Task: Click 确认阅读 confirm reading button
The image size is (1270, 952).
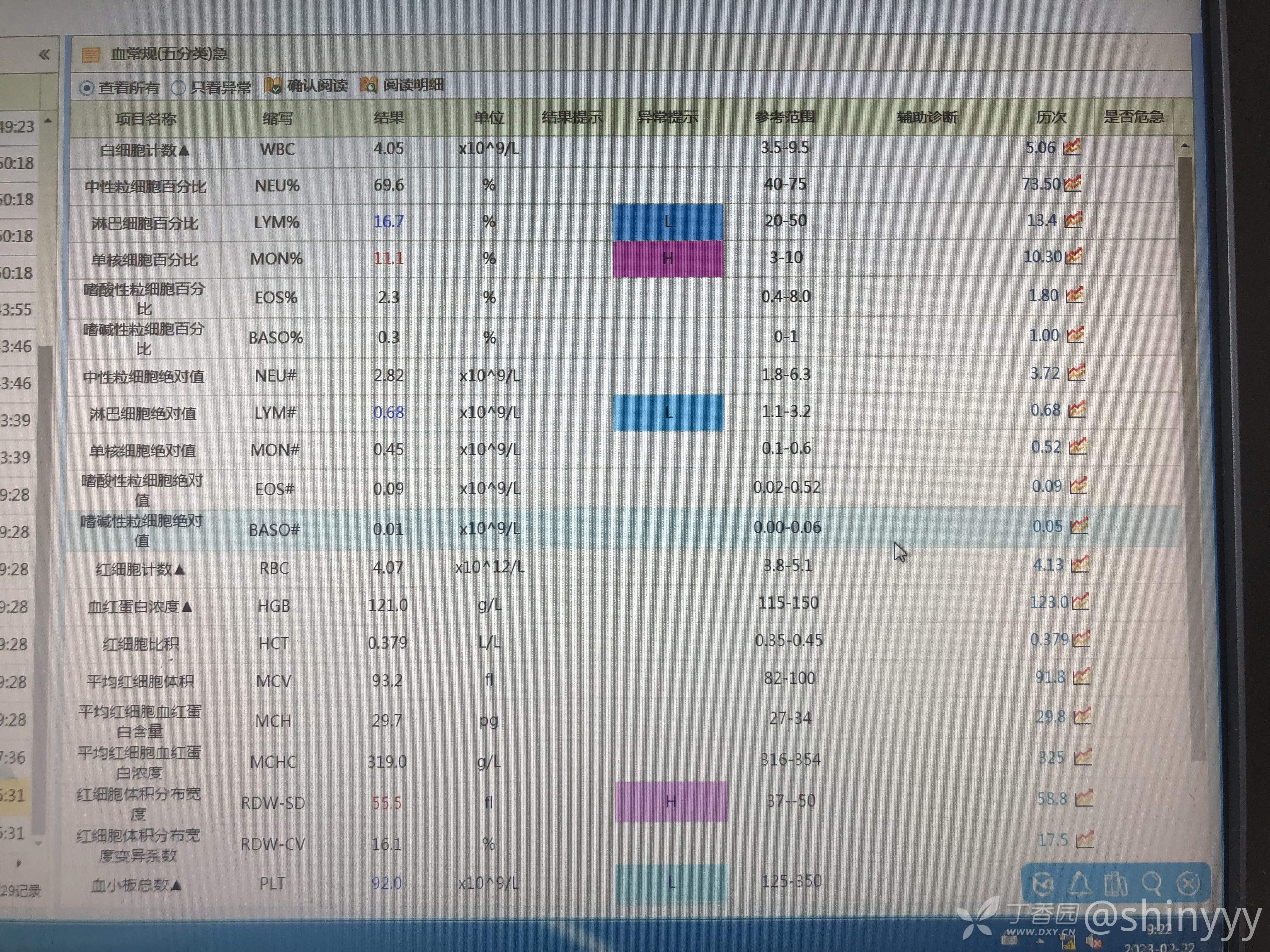Action: click(x=306, y=86)
